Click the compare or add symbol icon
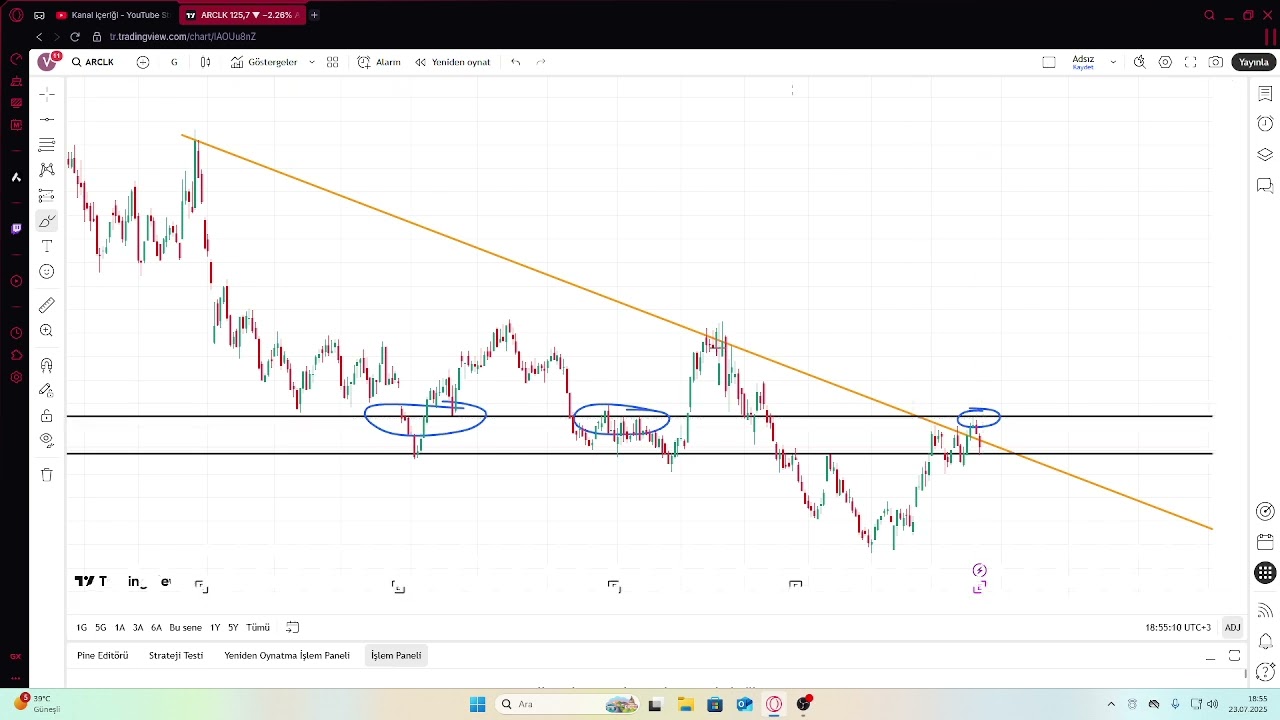 [x=143, y=62]
